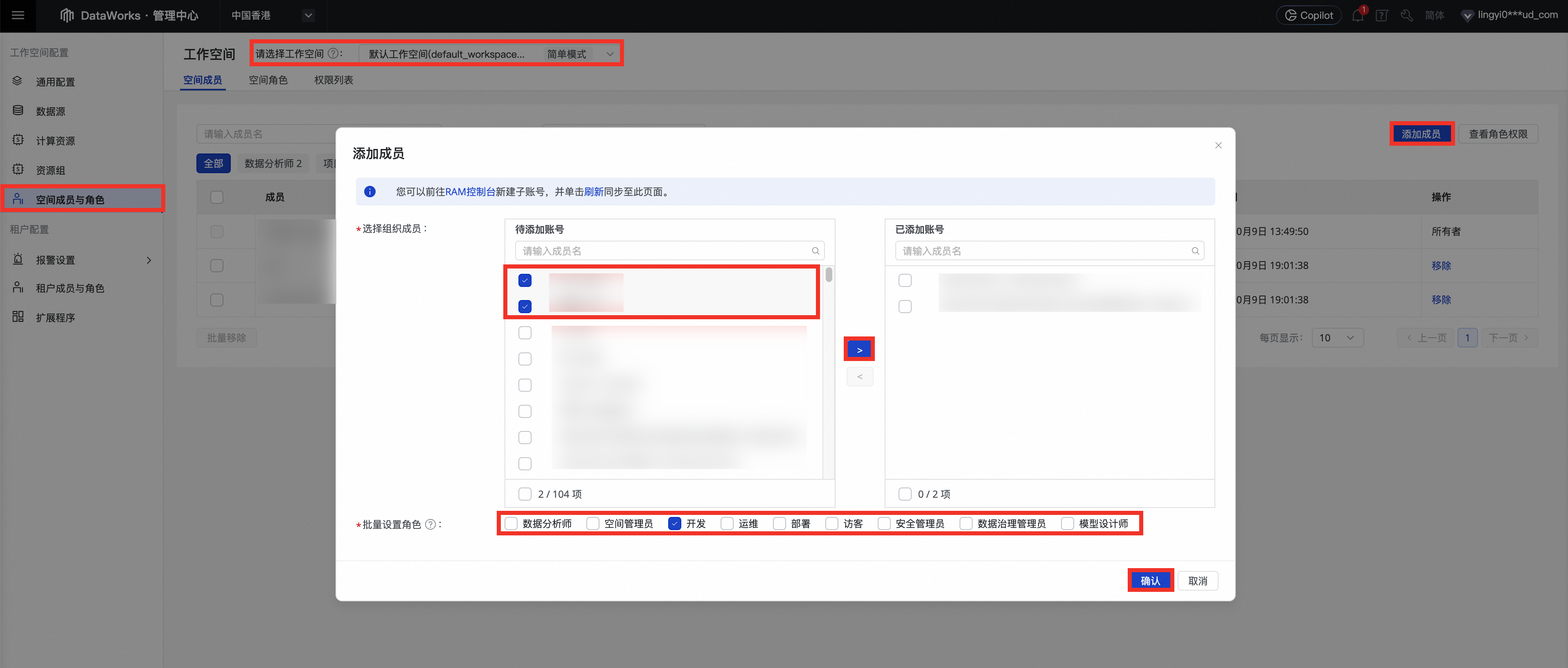Screen dimensions: 1568x668
Task: Switch to the 空间角色 tab
Action: point(268,80)
